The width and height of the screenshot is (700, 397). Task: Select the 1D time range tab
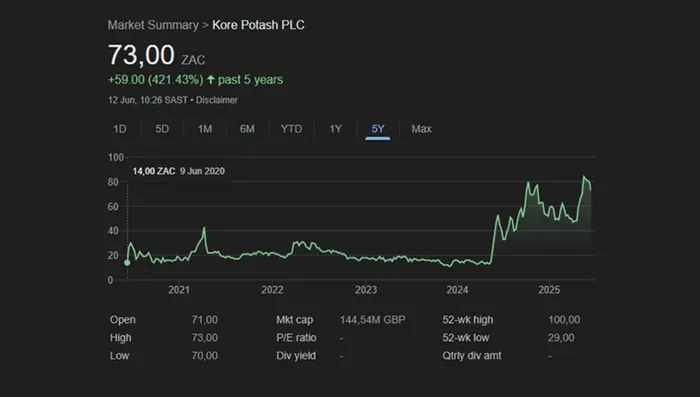[x=120, y=129]
